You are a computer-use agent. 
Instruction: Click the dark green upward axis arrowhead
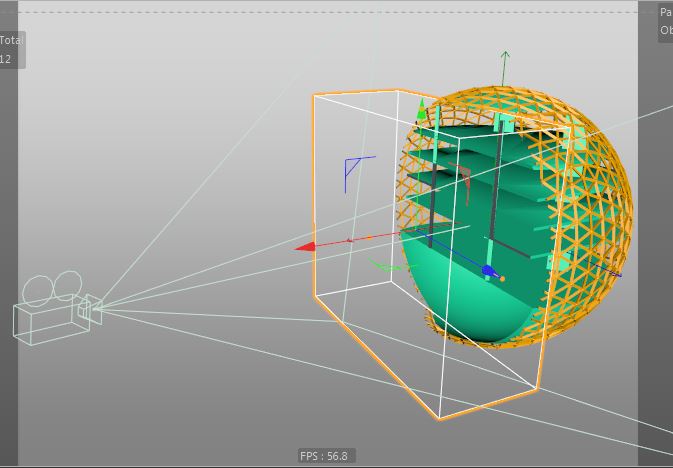tap(505, 55)
